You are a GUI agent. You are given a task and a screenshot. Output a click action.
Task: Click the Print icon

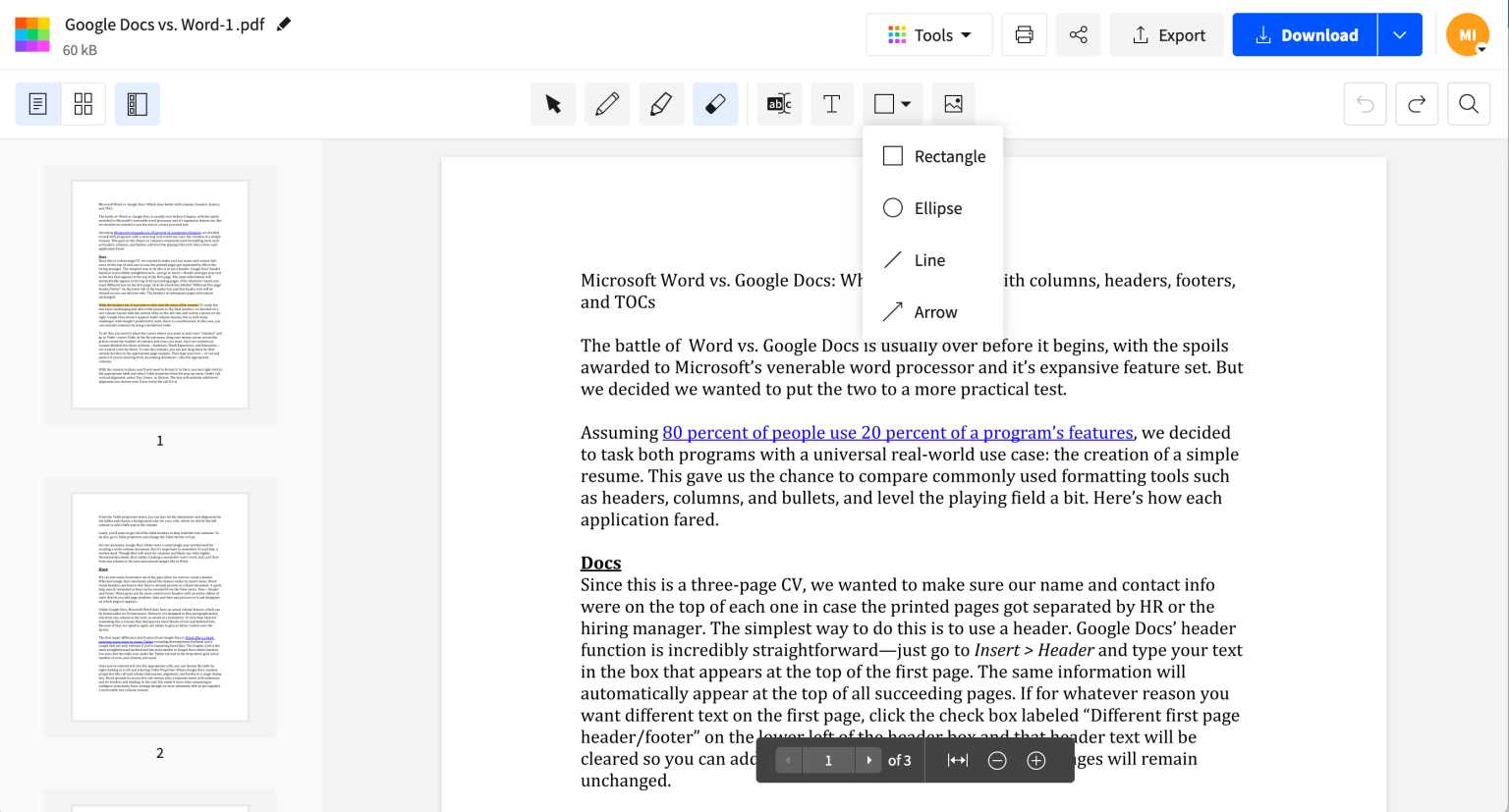coord(1025,34)
